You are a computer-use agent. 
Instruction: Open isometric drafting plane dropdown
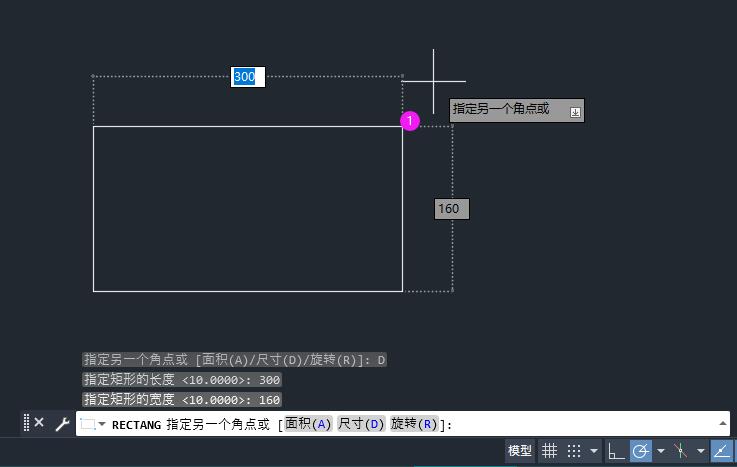point(701,451)
